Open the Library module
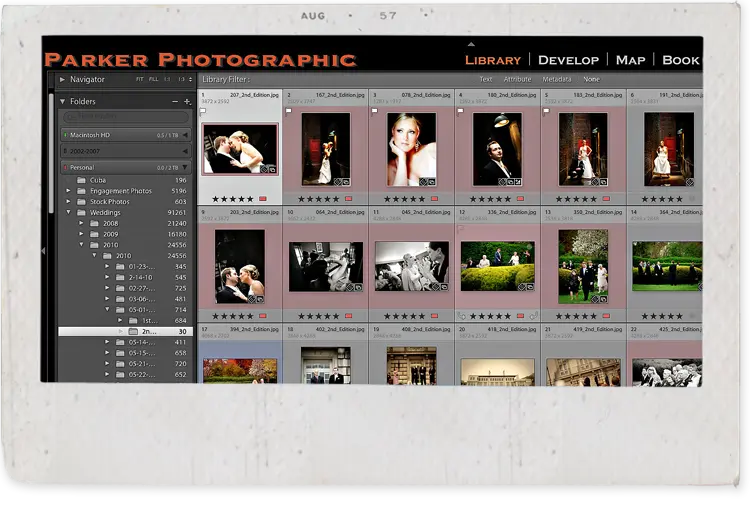 point(493,60)
